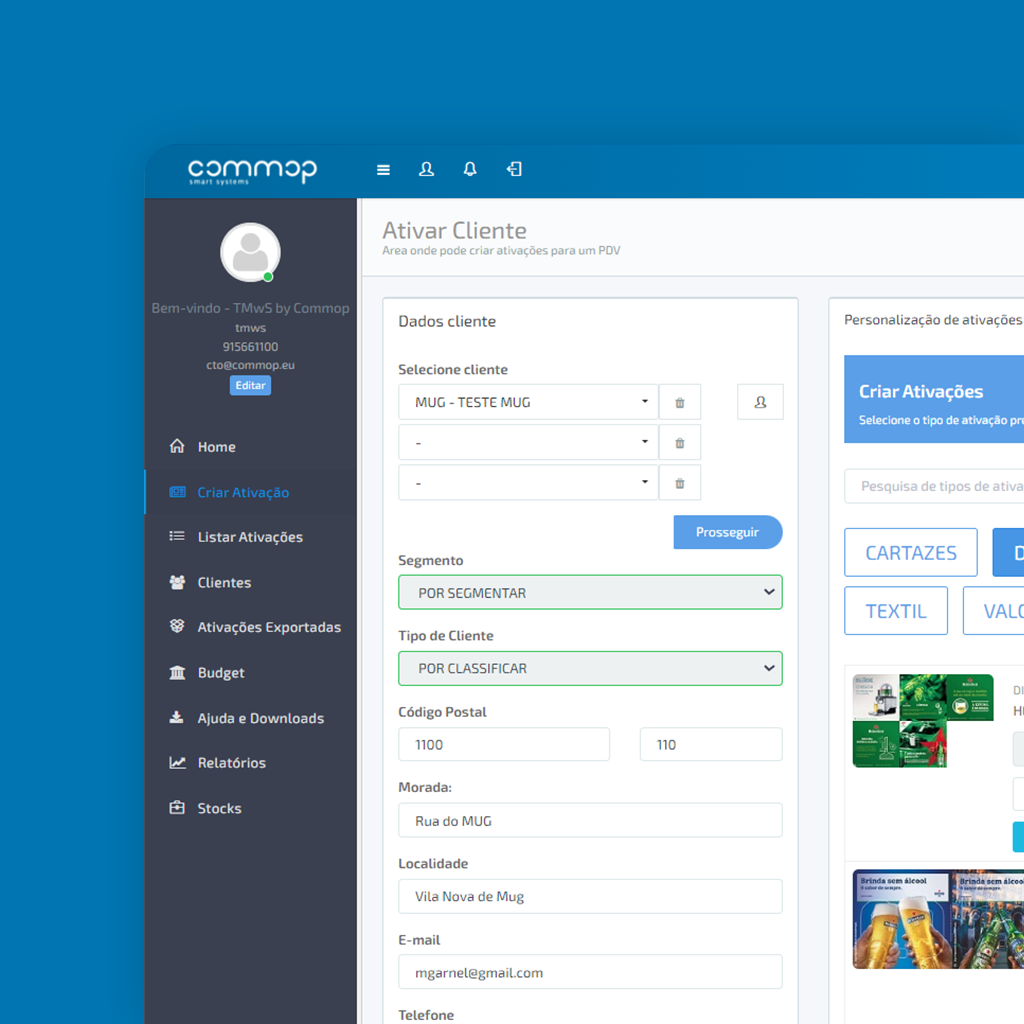The width and height of the screenshot is (1024, 1024).
Task: Select the CARTAZES activation type
Action: click(x=910, y=552)
